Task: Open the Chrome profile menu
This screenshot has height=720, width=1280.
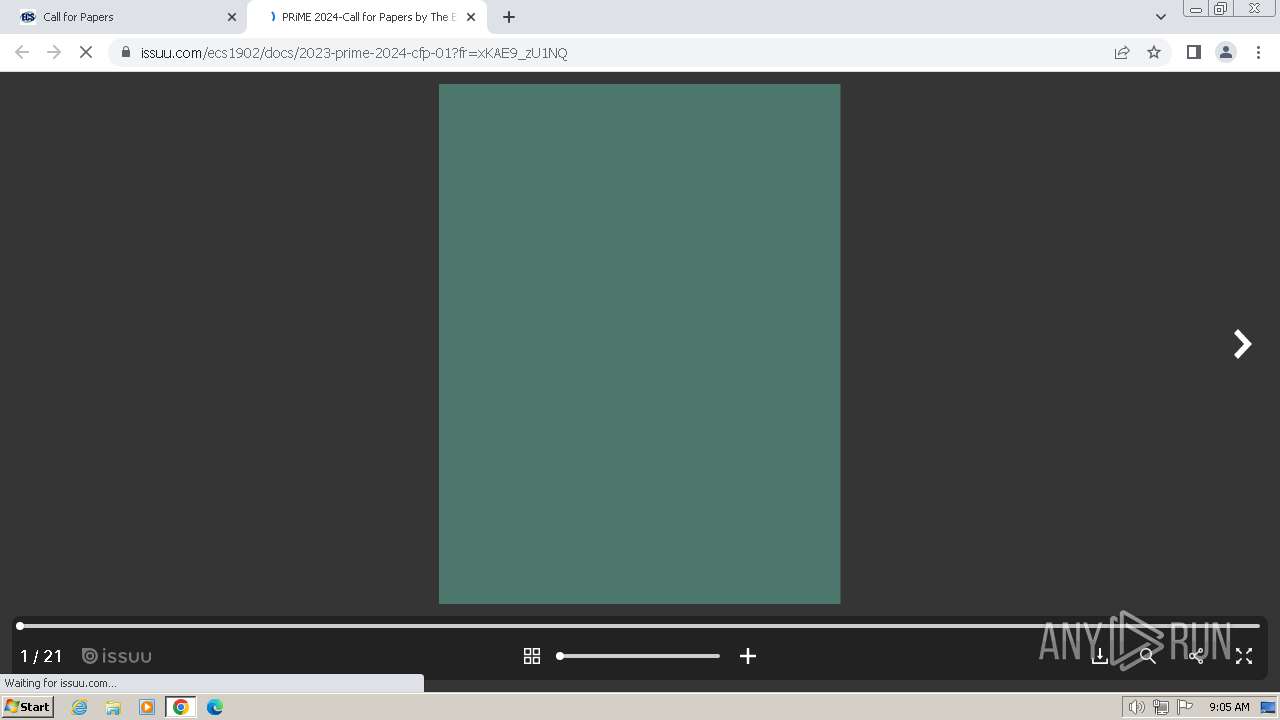Action: tap(1226, 53)
